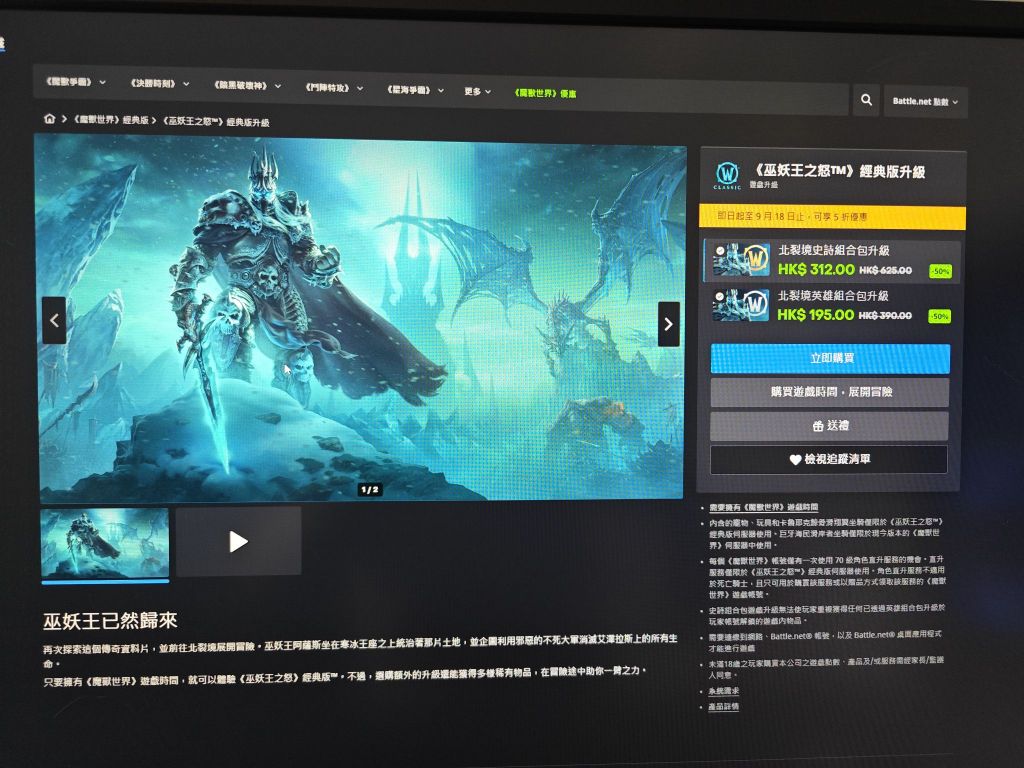The width and height of the screenshot is (1024, 768).
Task: Click the 1 / 2 image counter
Action: click(x=370, y=489)
